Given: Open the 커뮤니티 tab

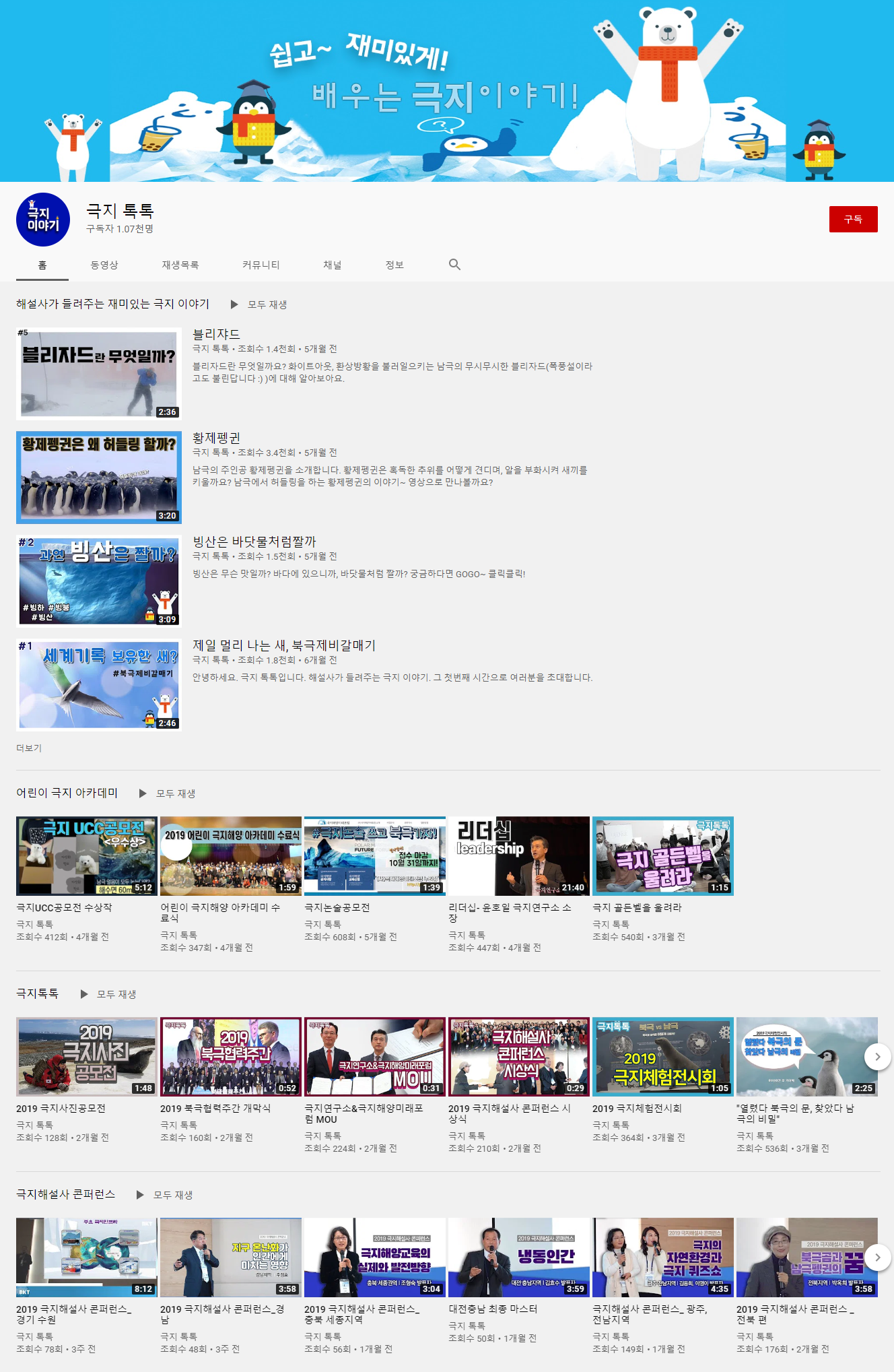Looking at the screenshot, I should click(x=261, y=265).
